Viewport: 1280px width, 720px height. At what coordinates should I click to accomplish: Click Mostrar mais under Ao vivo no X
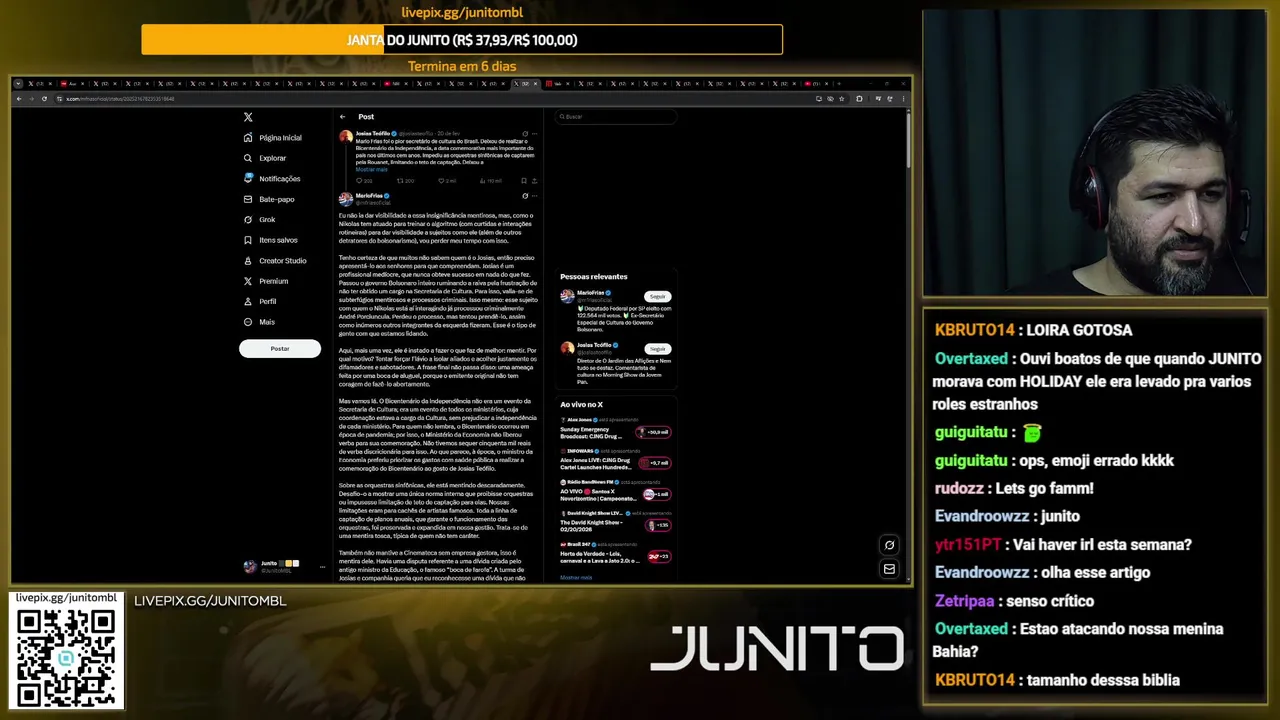tap(576, 577)
